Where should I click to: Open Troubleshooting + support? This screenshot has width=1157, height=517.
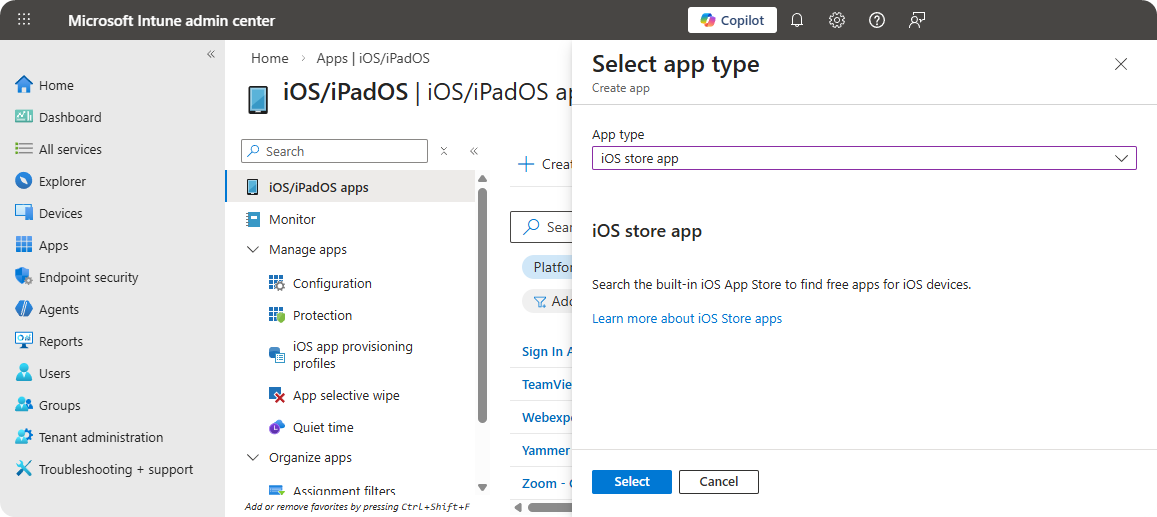[x=115, y=469]
